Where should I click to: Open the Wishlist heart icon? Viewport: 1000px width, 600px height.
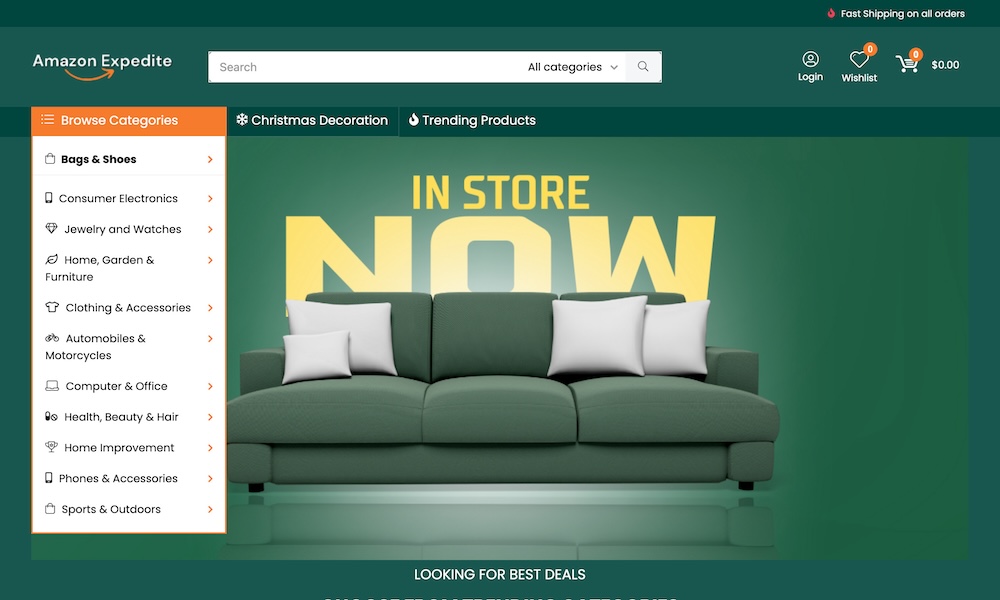(859, 59)
